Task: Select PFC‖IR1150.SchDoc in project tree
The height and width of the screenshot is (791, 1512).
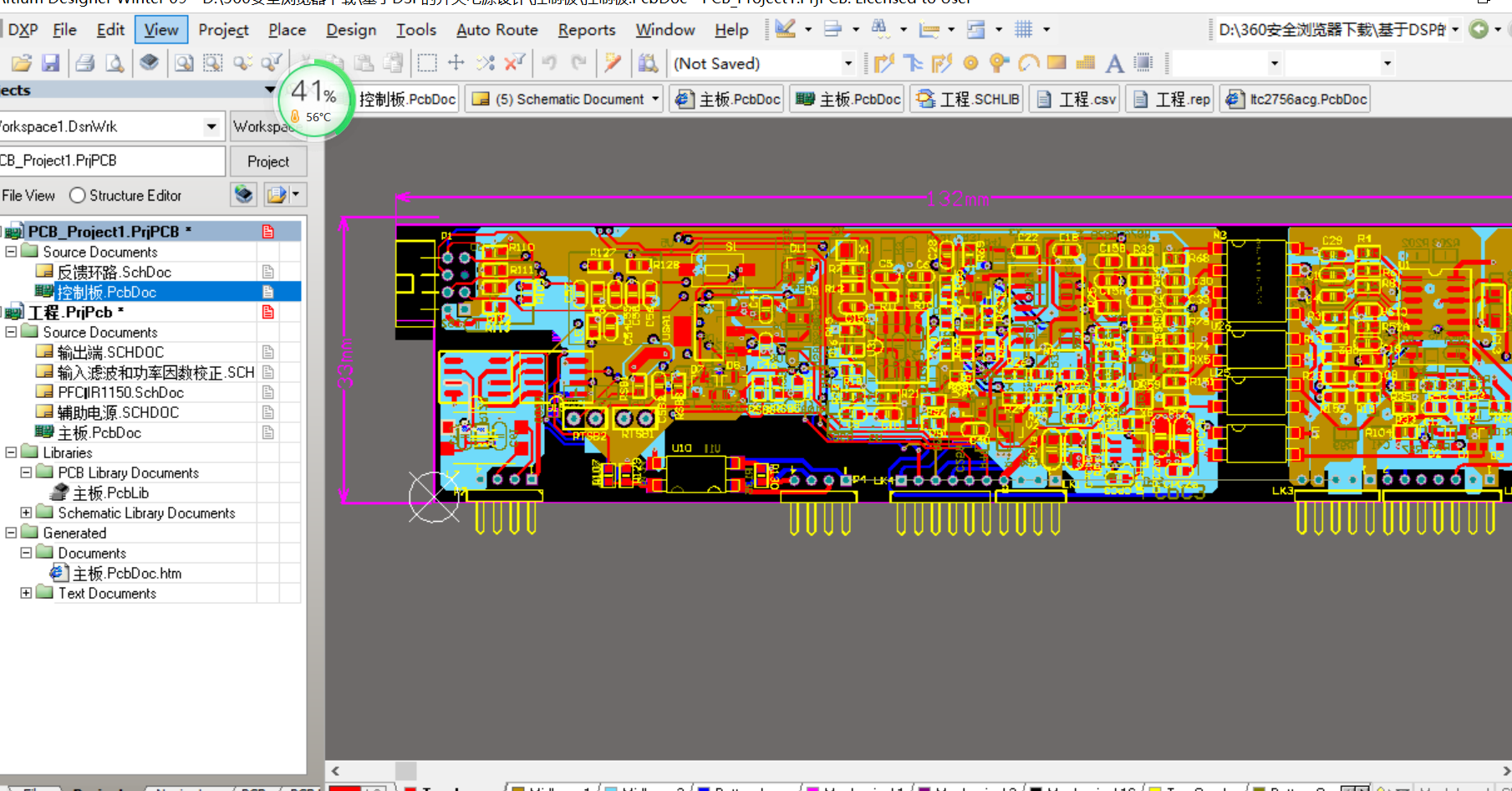Action: pos(120,392)
